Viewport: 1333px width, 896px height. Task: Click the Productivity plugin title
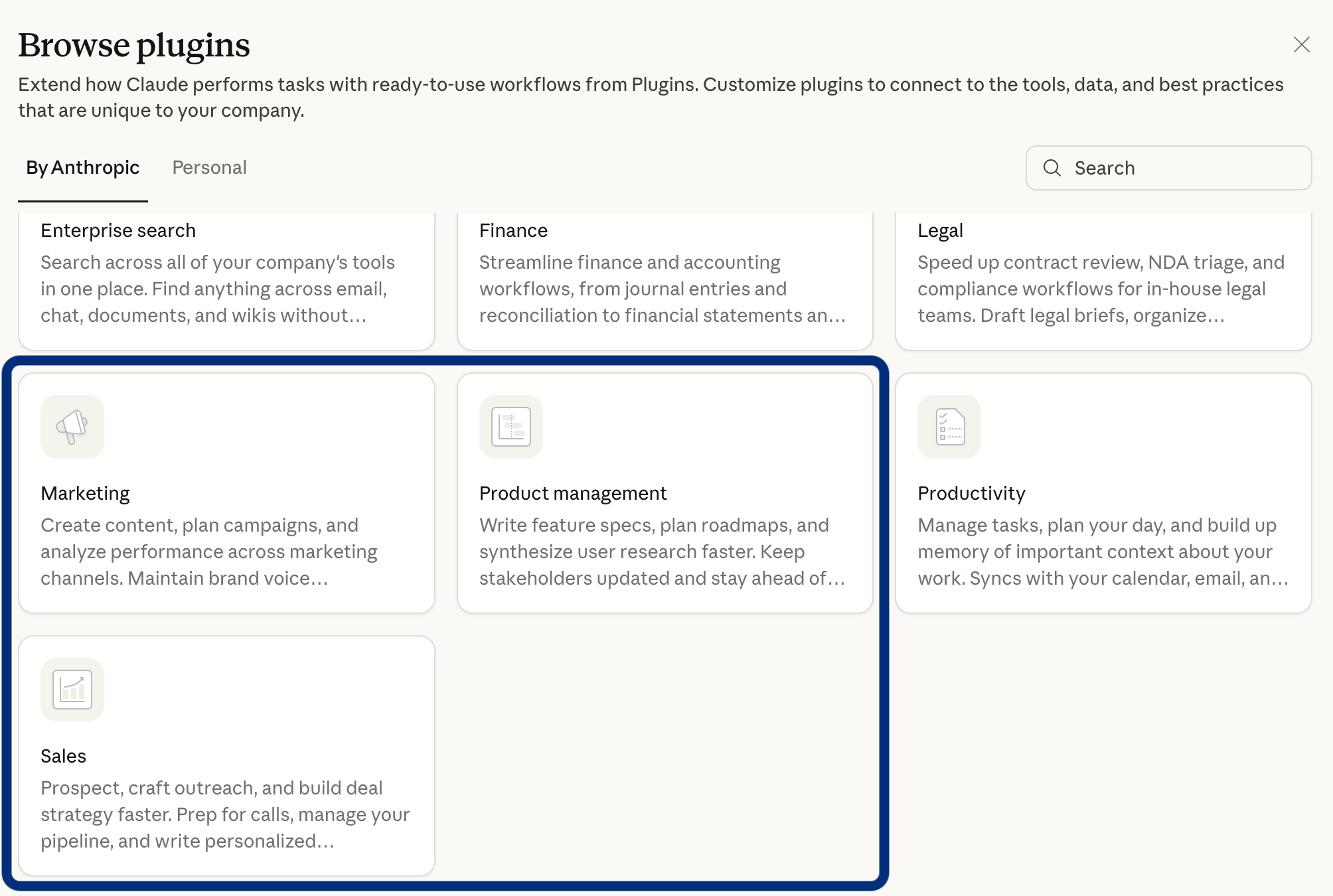971,493
